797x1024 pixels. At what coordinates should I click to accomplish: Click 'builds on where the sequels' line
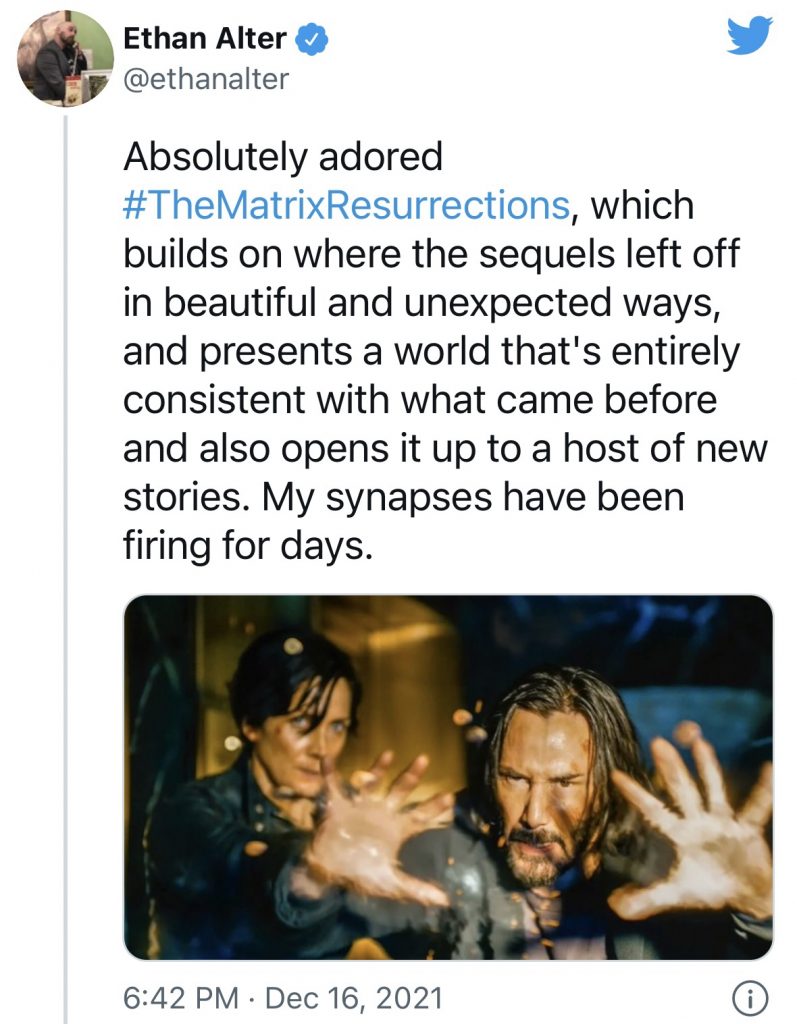[x=430, y=254]
